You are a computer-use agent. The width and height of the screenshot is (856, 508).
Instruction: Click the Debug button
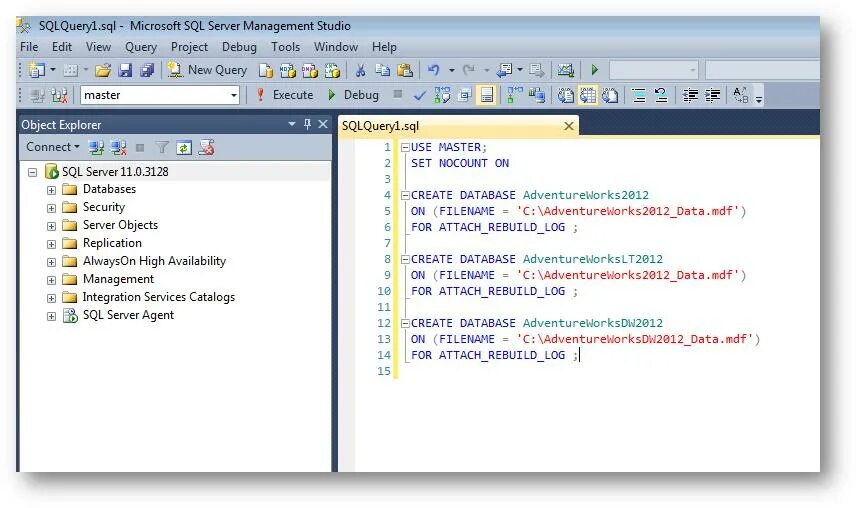[353, 95]
